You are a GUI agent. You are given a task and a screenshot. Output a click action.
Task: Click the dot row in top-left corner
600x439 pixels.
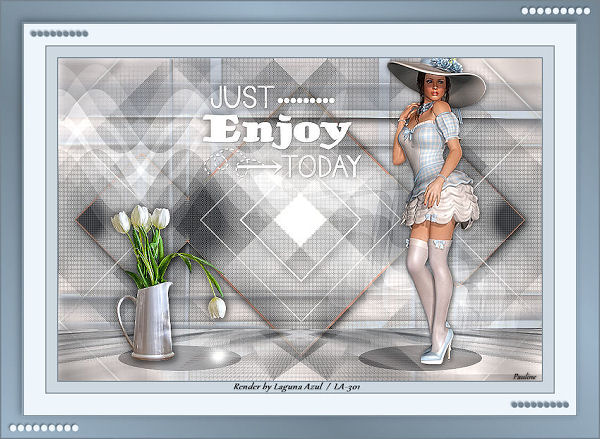point(59,33)
